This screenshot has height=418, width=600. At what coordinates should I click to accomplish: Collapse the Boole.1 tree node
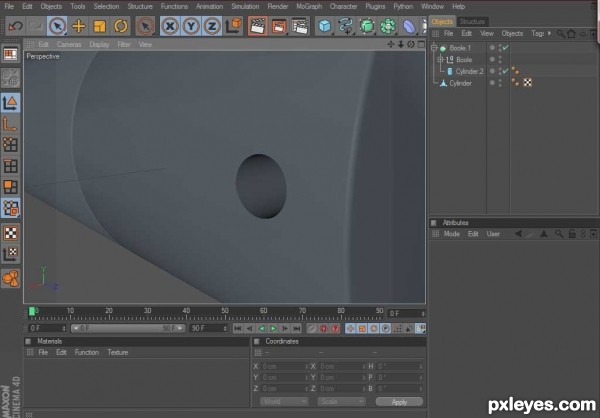(x=434, y=48)
